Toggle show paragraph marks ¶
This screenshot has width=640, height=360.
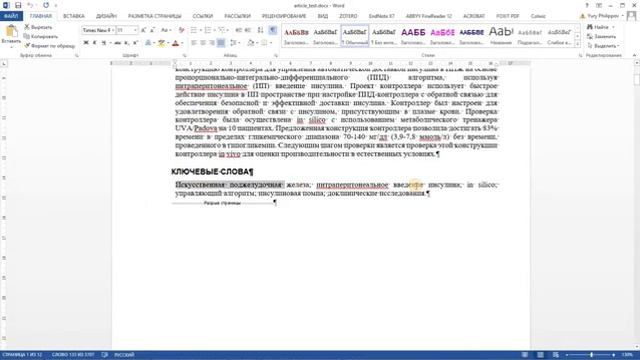[x=273, y=30]
